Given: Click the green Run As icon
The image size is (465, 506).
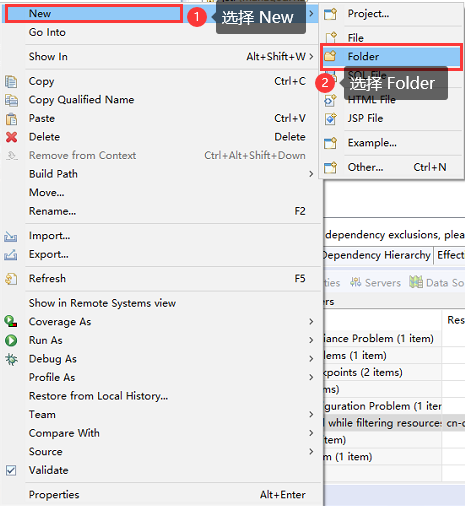Looking at the screenshot, I should click(11, 340).
